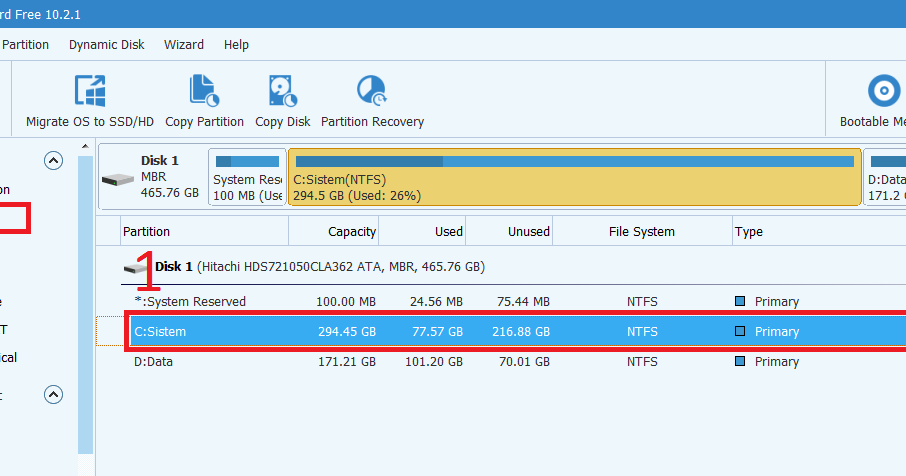Open the Copy Partition wizard
906x476 pixels.
coord(204,91)
